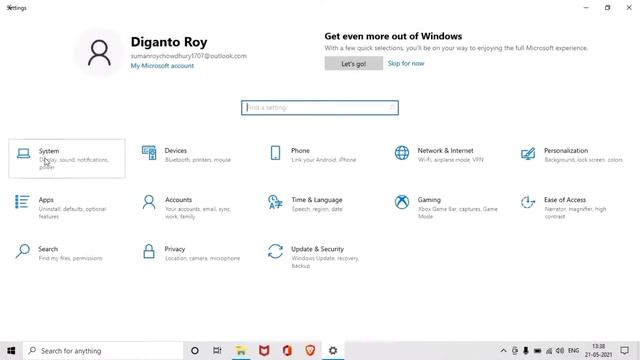
Task: Open the Privacy padlock icon
Action: 149,251
